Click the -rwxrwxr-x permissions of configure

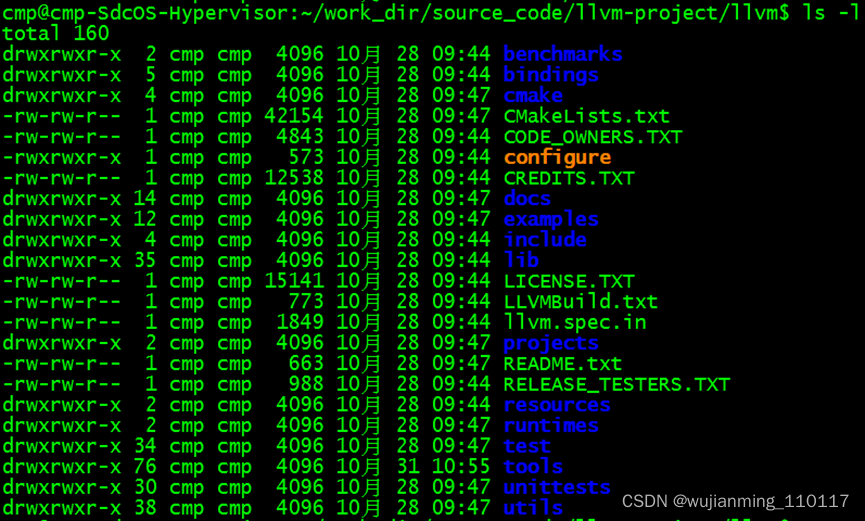pyautogui.click(x=62, y=158)
